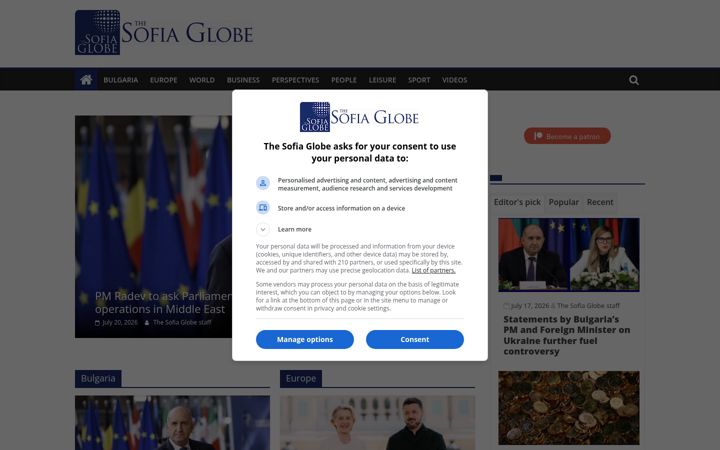Open the Leisure menu item

382,80
